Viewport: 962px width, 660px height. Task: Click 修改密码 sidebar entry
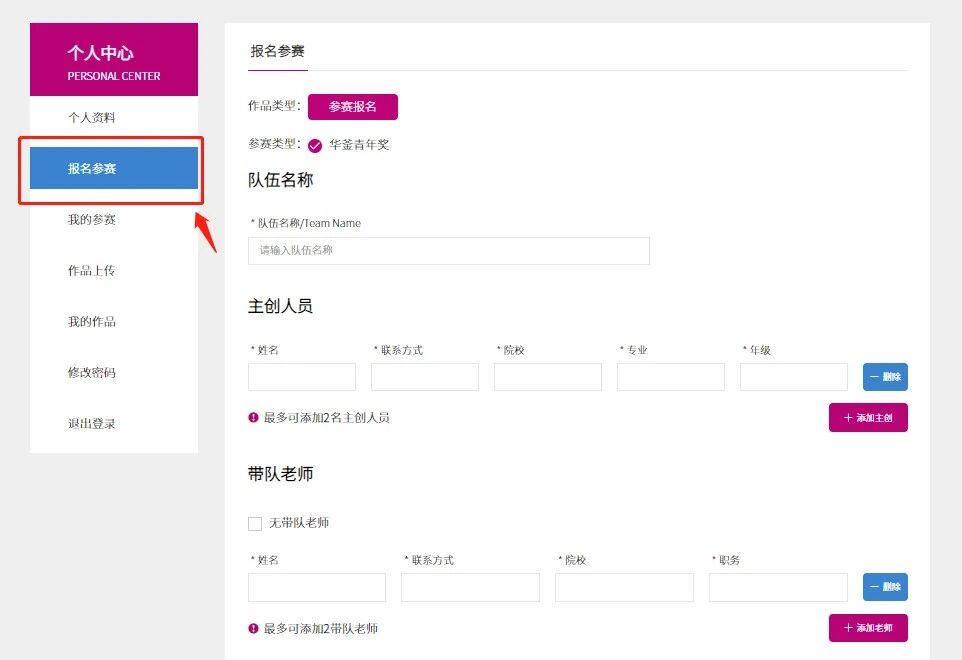point(92,373)
